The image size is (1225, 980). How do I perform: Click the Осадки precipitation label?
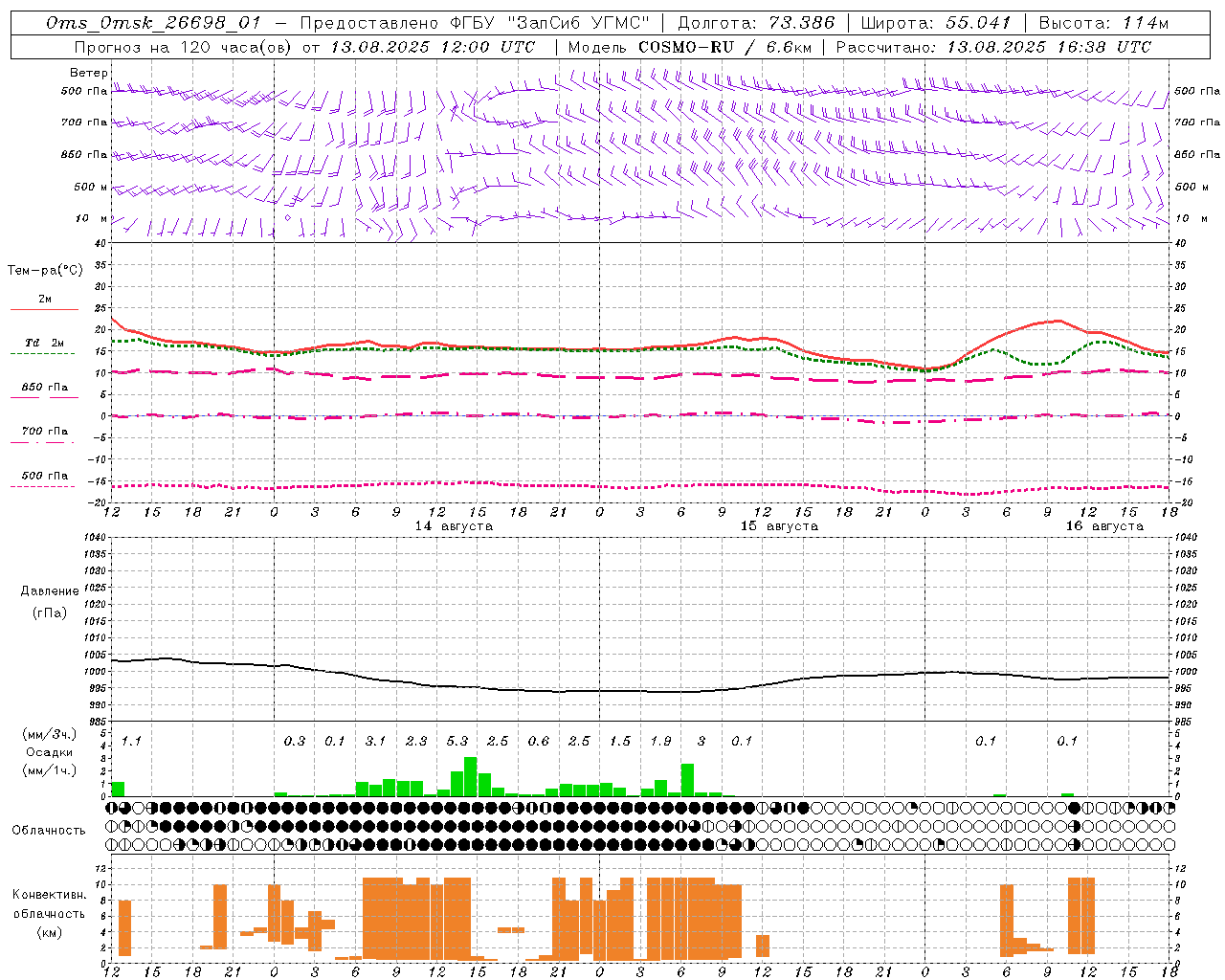click(x=50, y=752)
